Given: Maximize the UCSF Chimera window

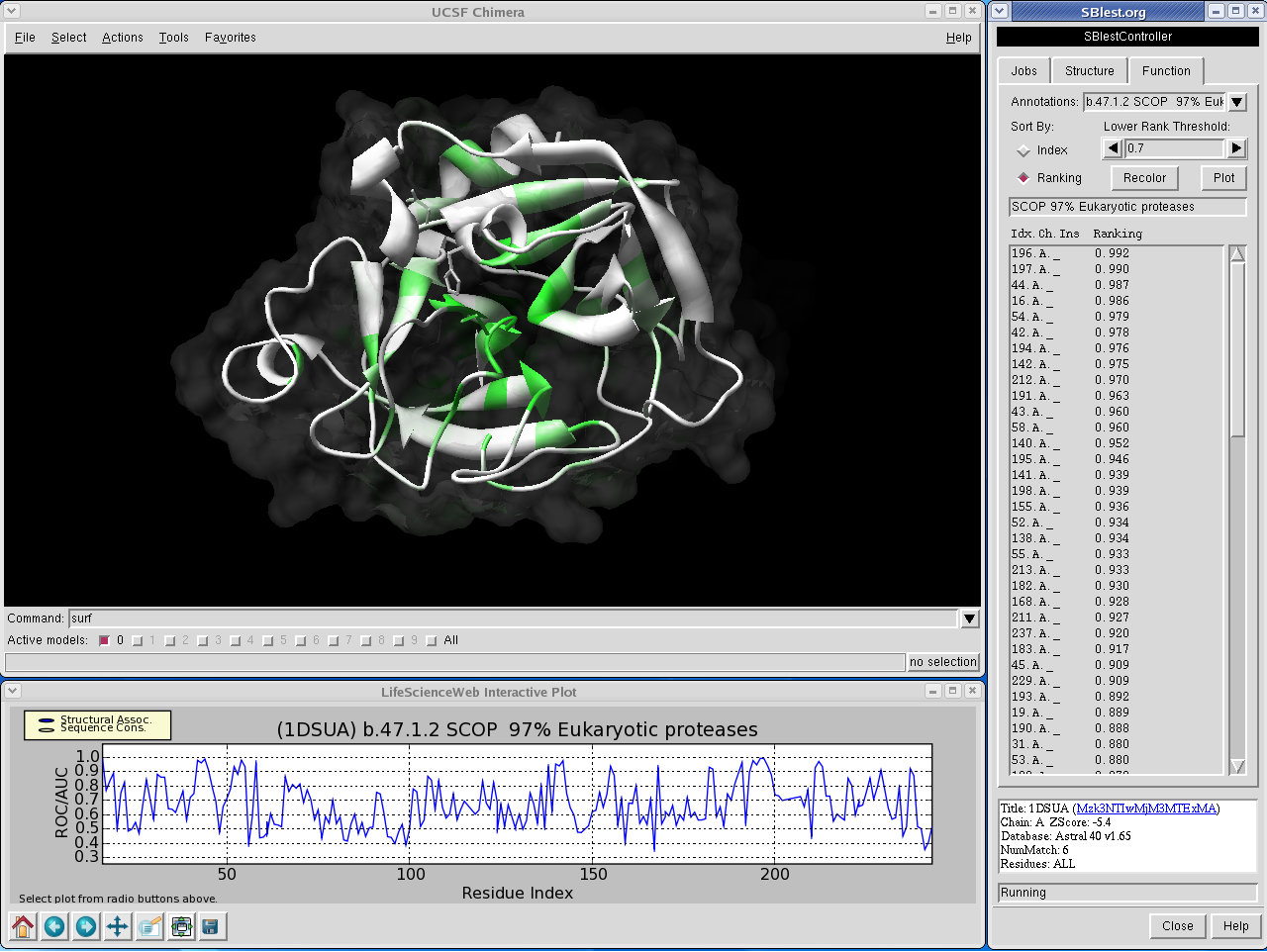Looking at the screenshot, I should pos(952,11).
